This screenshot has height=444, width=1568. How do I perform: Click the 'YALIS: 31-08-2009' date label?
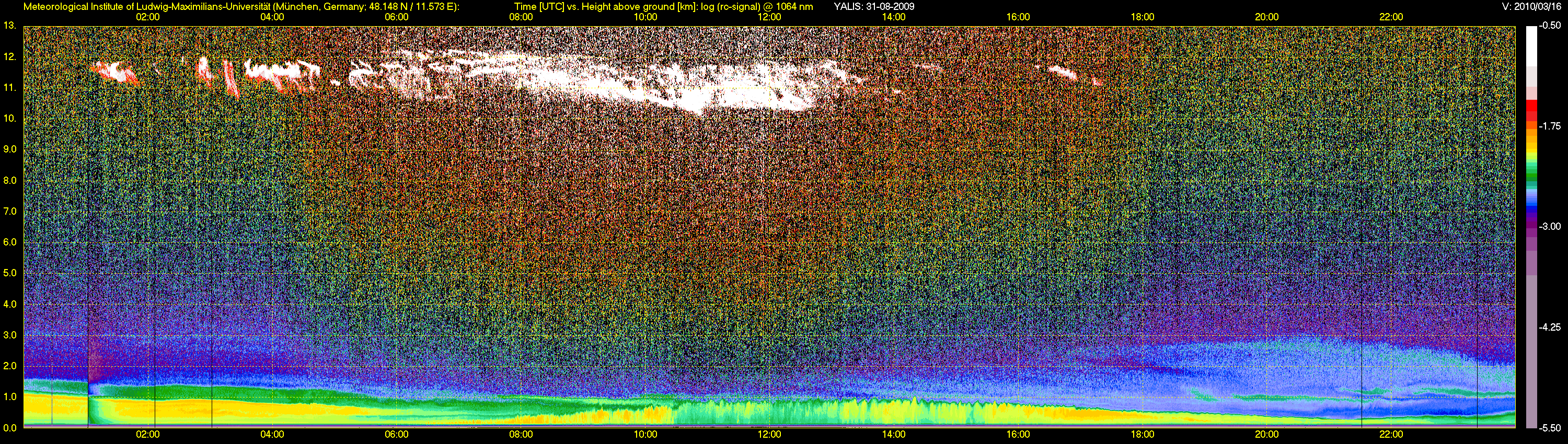click(873, 6)
